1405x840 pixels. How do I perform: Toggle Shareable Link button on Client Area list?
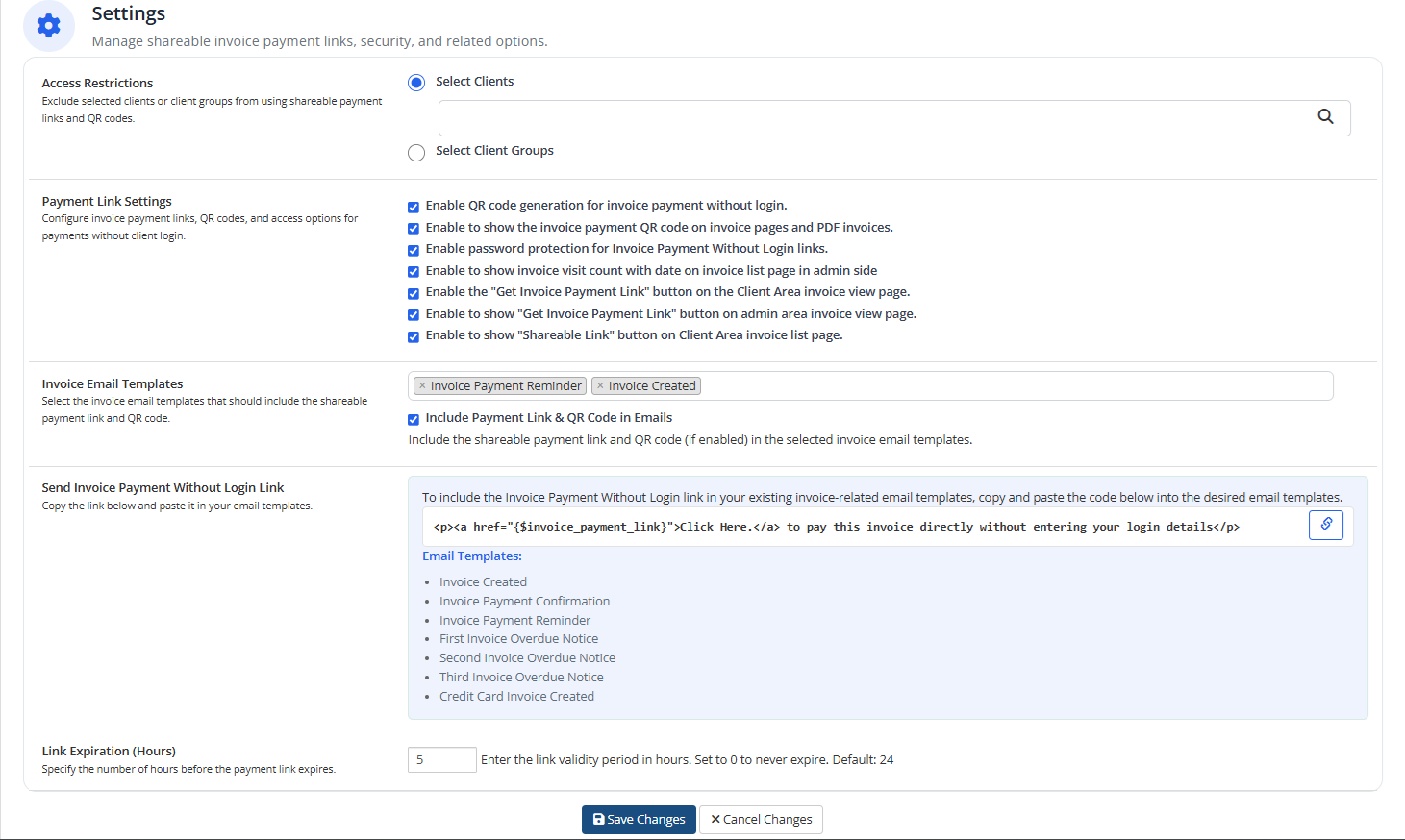click(x=414, y=336)
